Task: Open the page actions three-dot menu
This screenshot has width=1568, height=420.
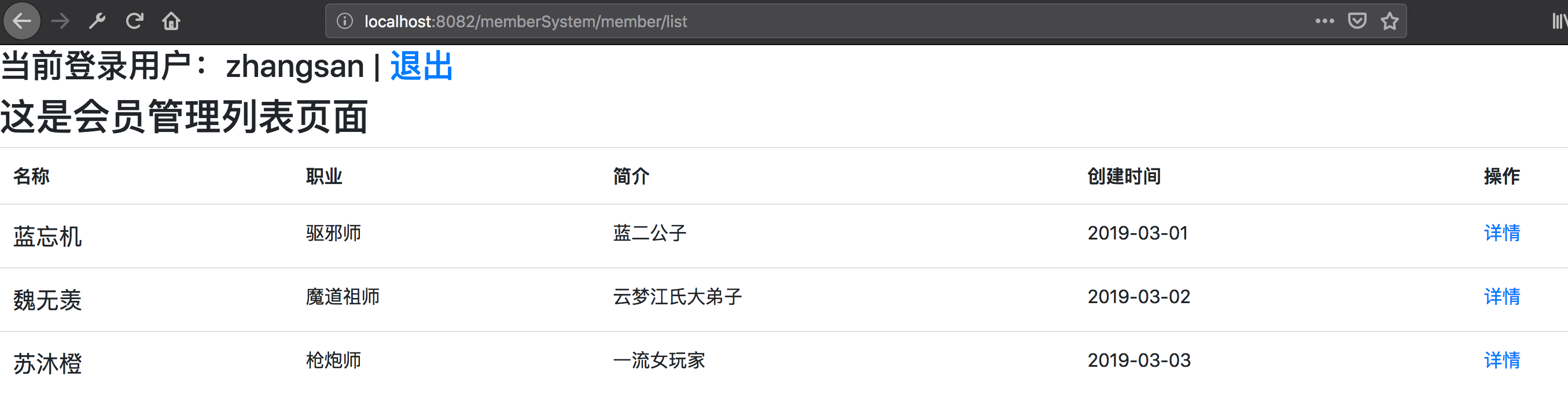Action: coord(1324,21)
